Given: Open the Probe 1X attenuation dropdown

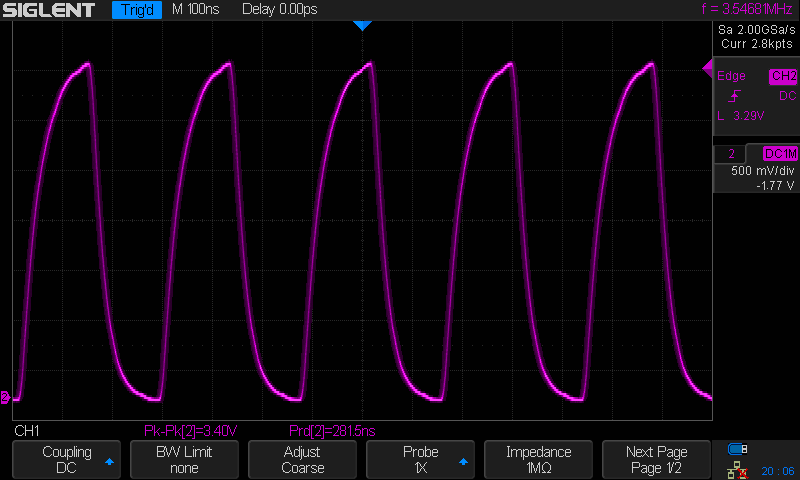Looking at the screenshot, I should click(421, 459).
